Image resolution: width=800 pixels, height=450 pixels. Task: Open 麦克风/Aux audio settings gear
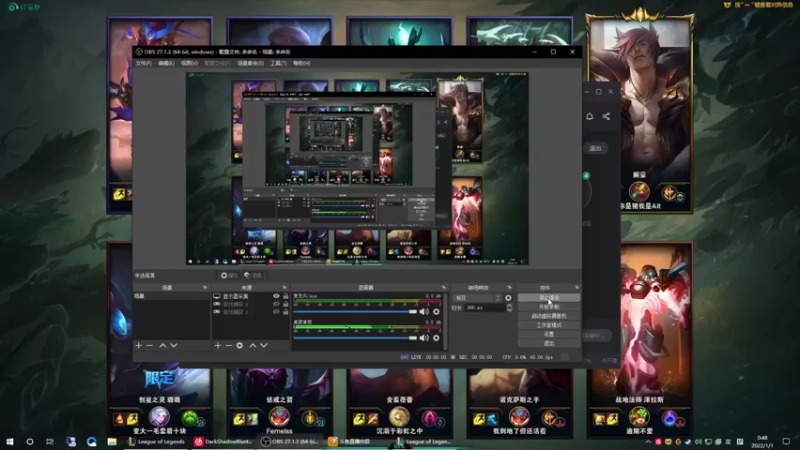(436, 312)
